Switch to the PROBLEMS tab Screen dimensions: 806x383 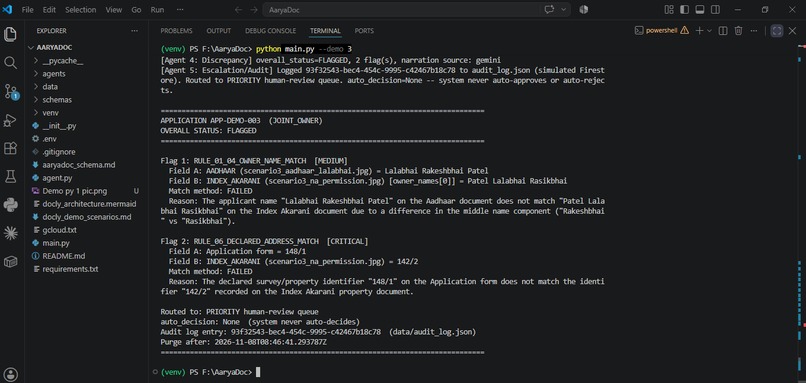coord(176,31)
